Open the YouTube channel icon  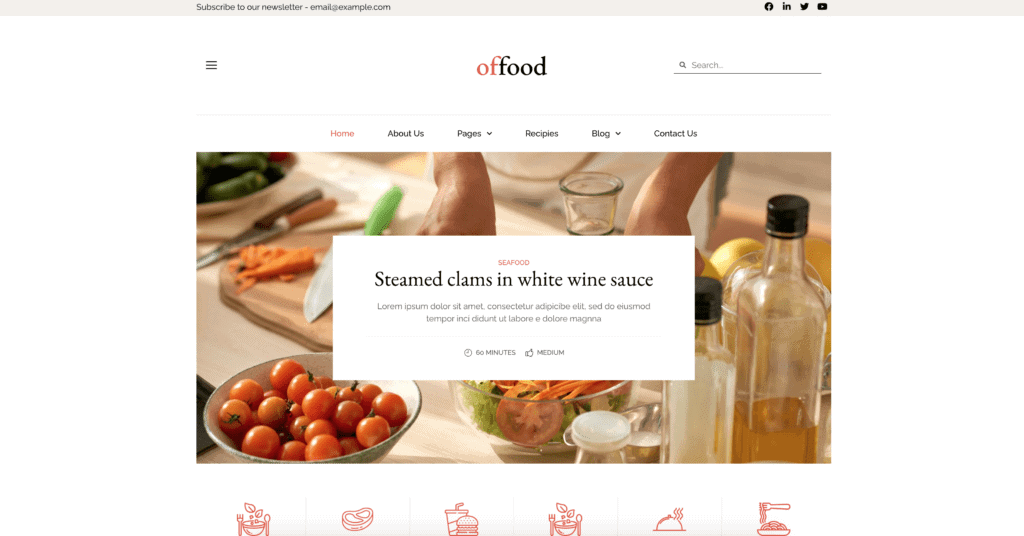coord(822,7)
